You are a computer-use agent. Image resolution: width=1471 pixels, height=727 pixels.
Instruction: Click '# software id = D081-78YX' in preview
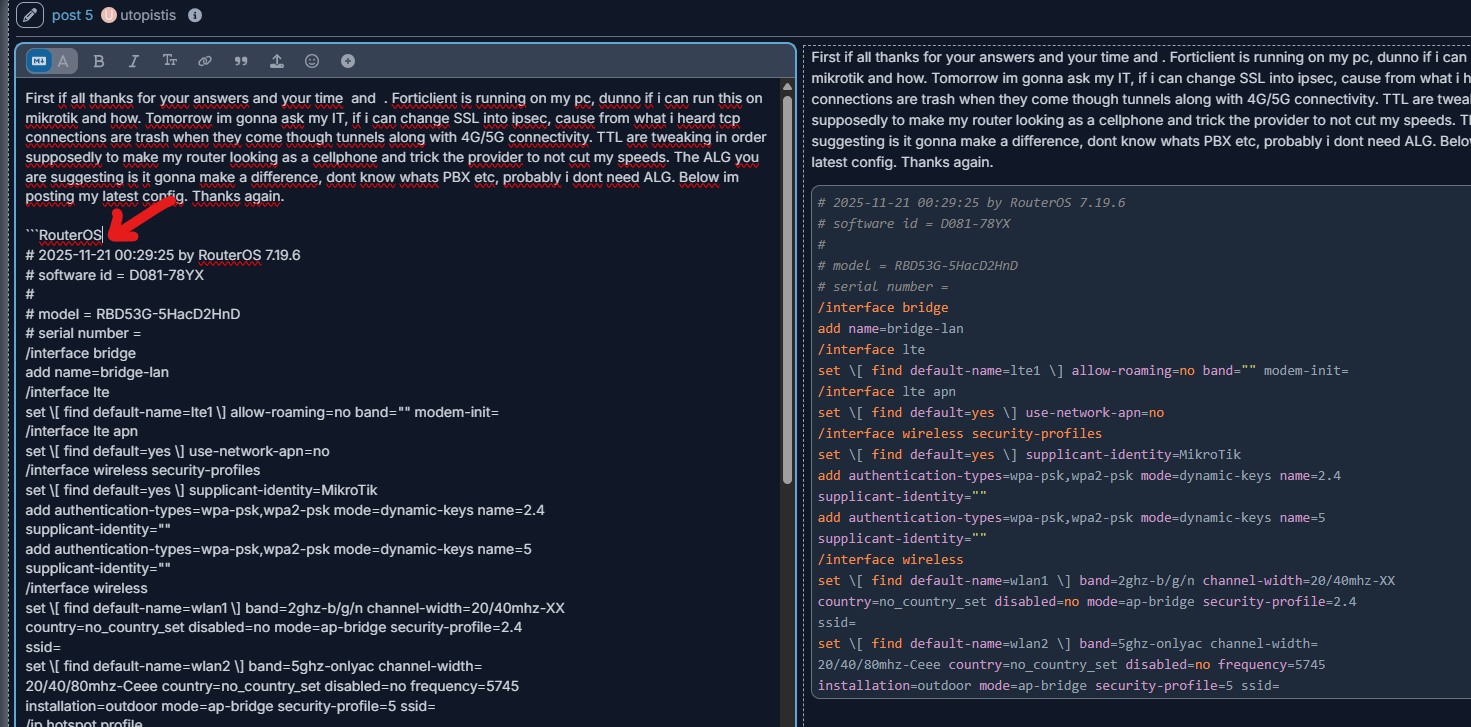[x=914, y=223]
